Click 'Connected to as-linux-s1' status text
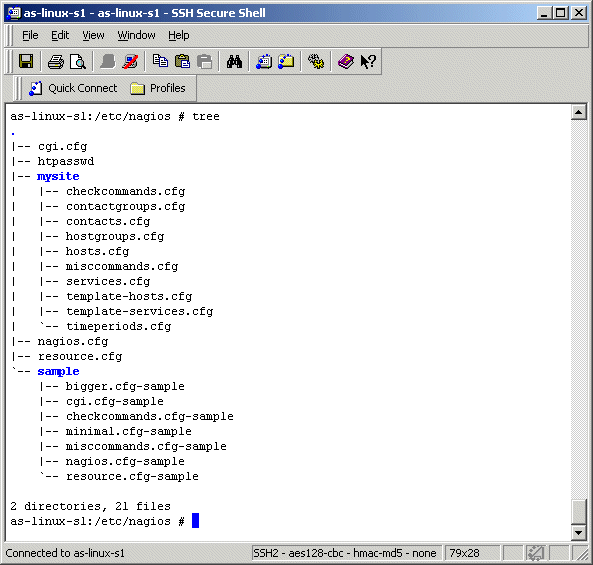The height and width of the screenshot is (565, 593). click(x=65, y=553)
